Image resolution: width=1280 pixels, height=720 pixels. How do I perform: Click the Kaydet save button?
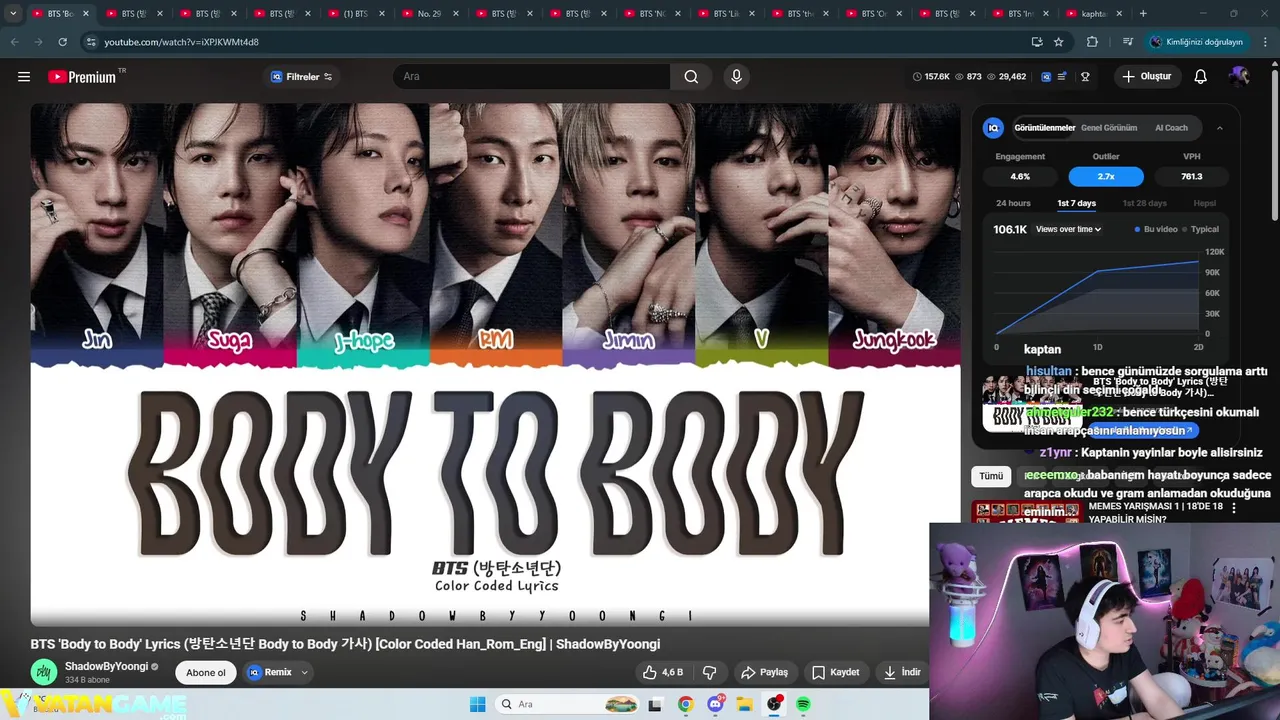835,672
